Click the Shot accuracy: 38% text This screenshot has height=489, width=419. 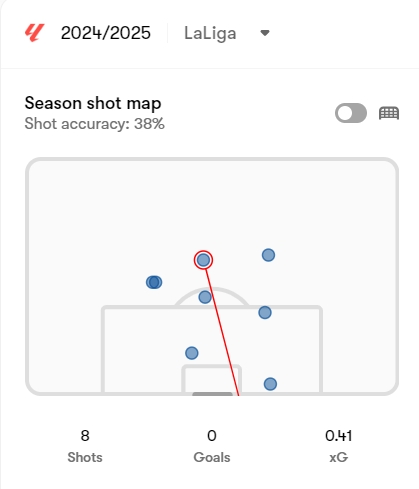(x=95, y=124)
